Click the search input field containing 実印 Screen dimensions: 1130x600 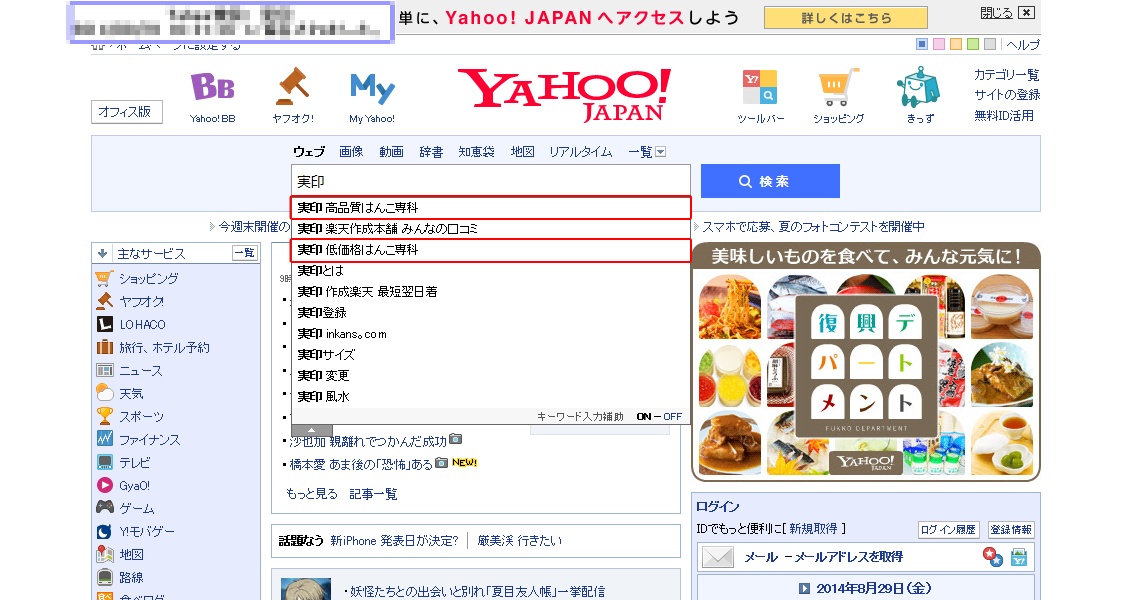pyautogui.click(x=491, y=181)
